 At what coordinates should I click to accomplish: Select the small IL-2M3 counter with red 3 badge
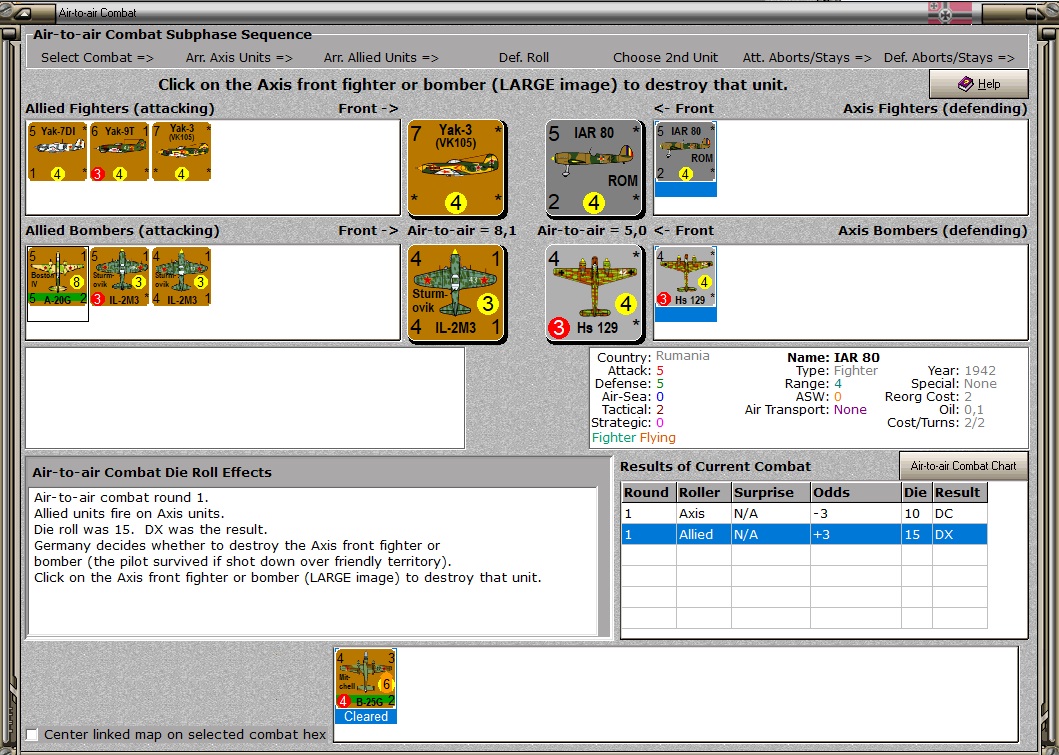tap(120, 277)
